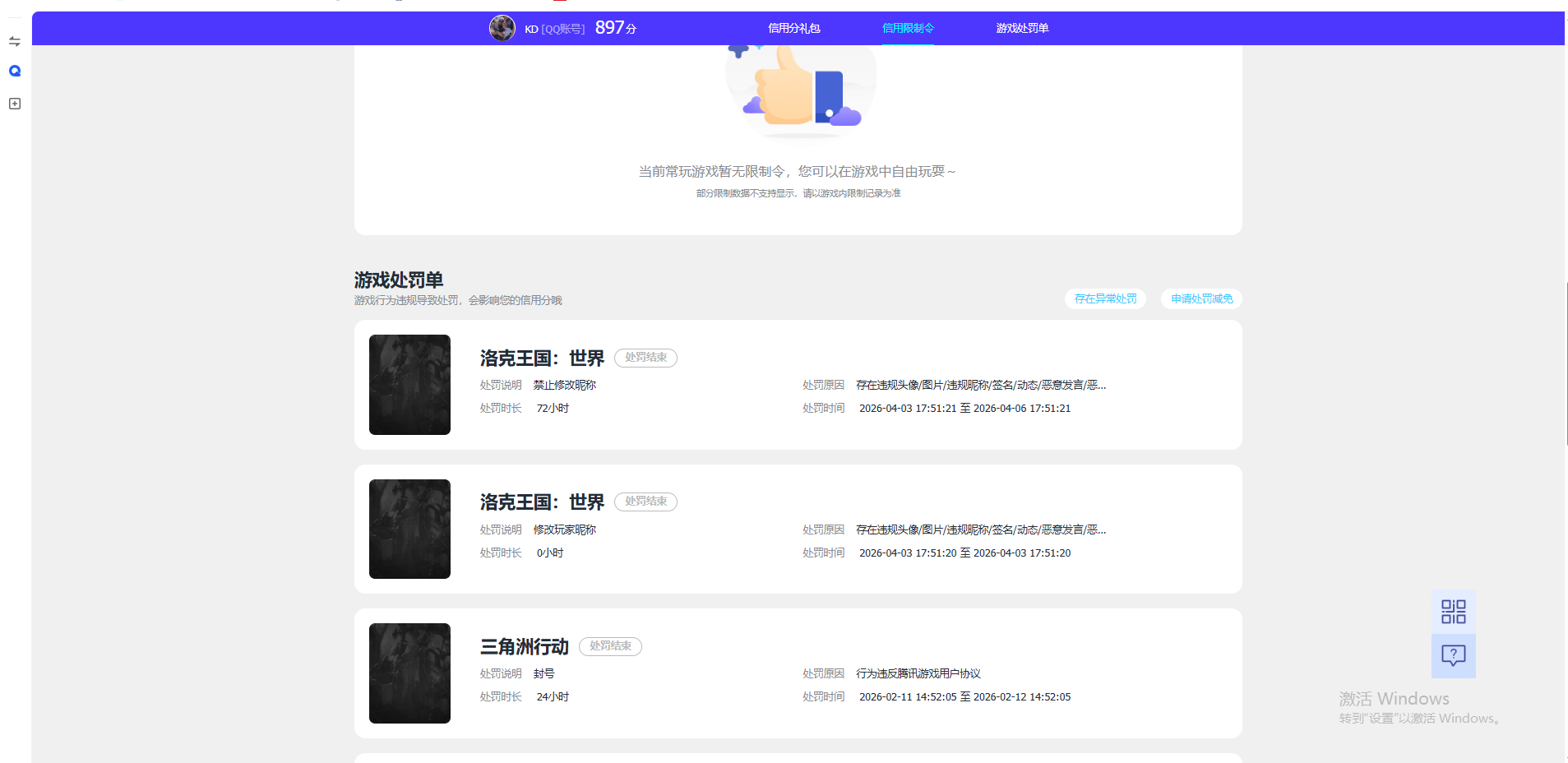Image resolution: width=1568 pixels, height=763 pixels.
Task: Open the KD user avatar
Action: point(502,28)
